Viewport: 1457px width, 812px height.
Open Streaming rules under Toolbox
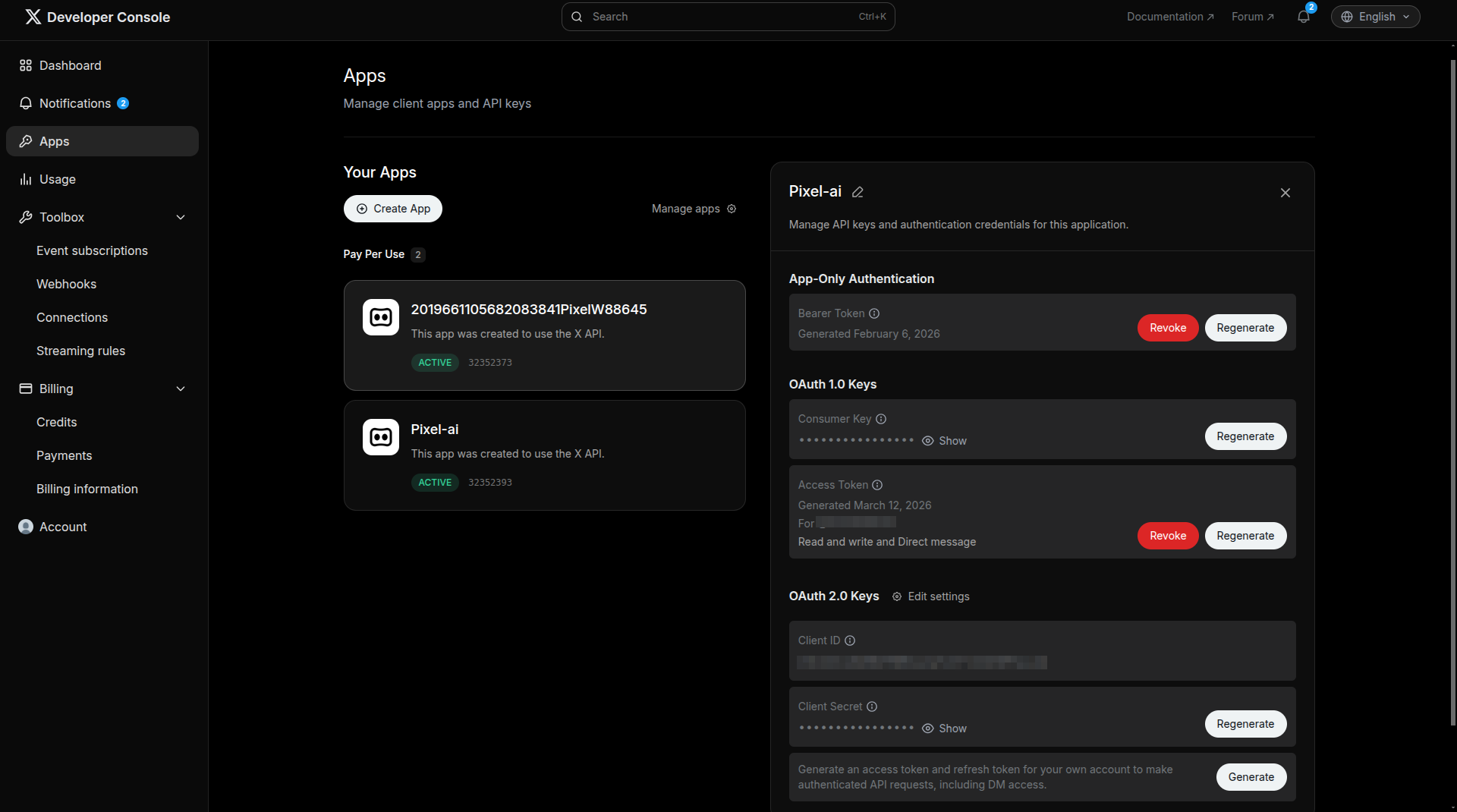click(x=80, y=351)
